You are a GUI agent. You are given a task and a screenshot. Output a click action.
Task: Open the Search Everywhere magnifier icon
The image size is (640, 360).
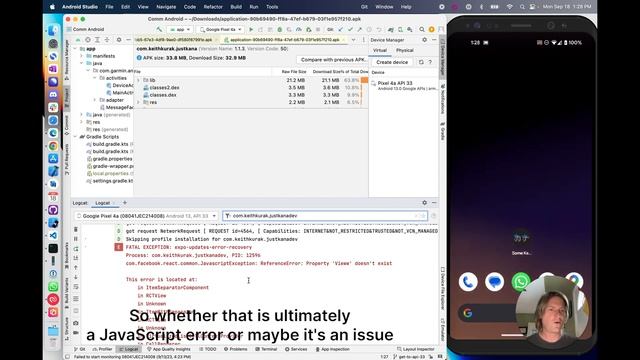[x=422, y=29]
